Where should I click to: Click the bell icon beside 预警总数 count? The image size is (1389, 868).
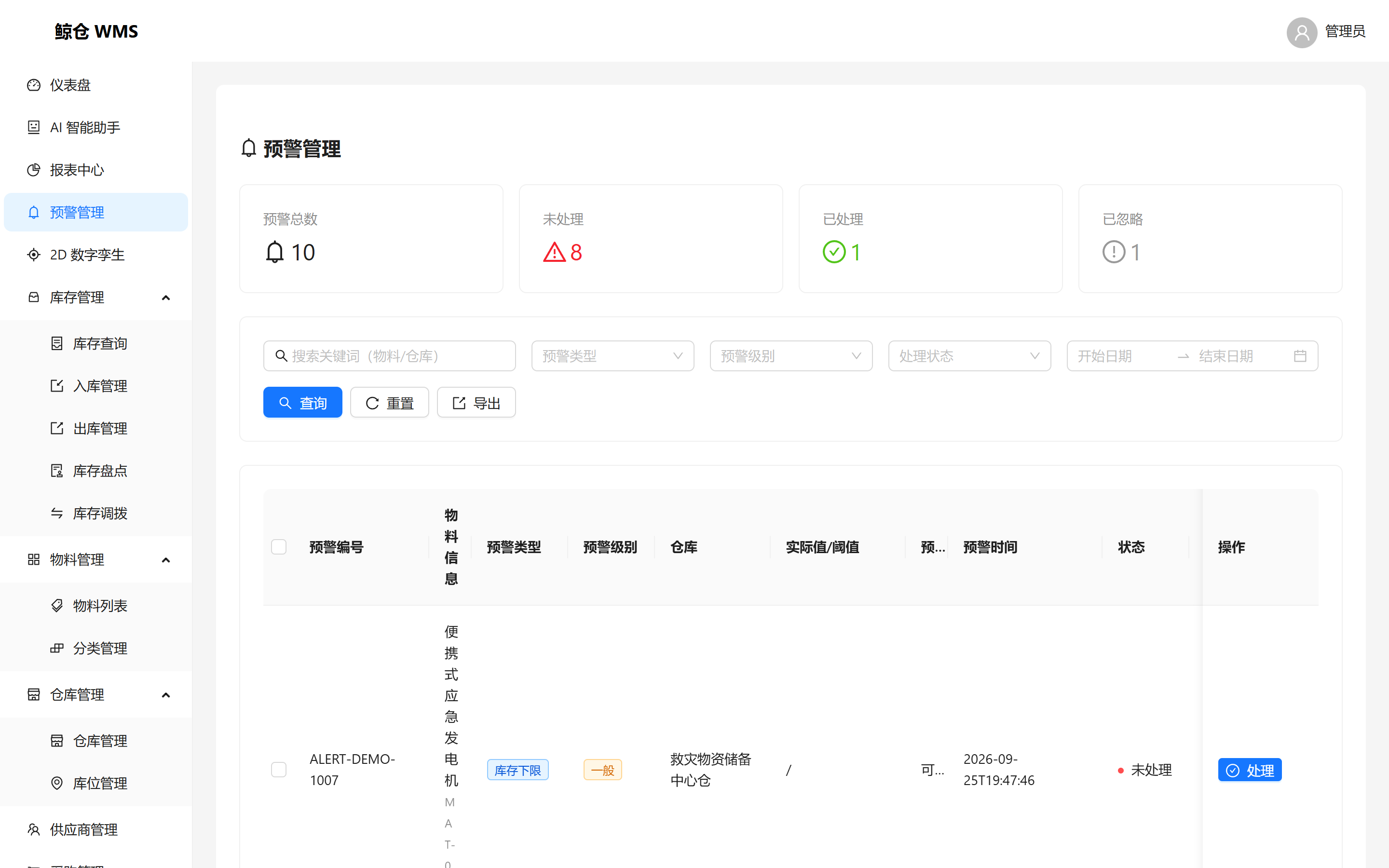point(275,252)
